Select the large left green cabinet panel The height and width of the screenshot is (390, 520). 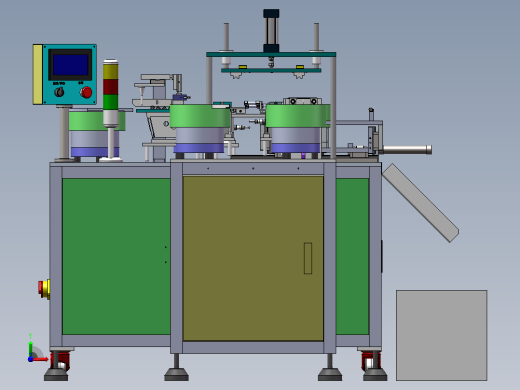pyautogui.click(x=116, y=256)
